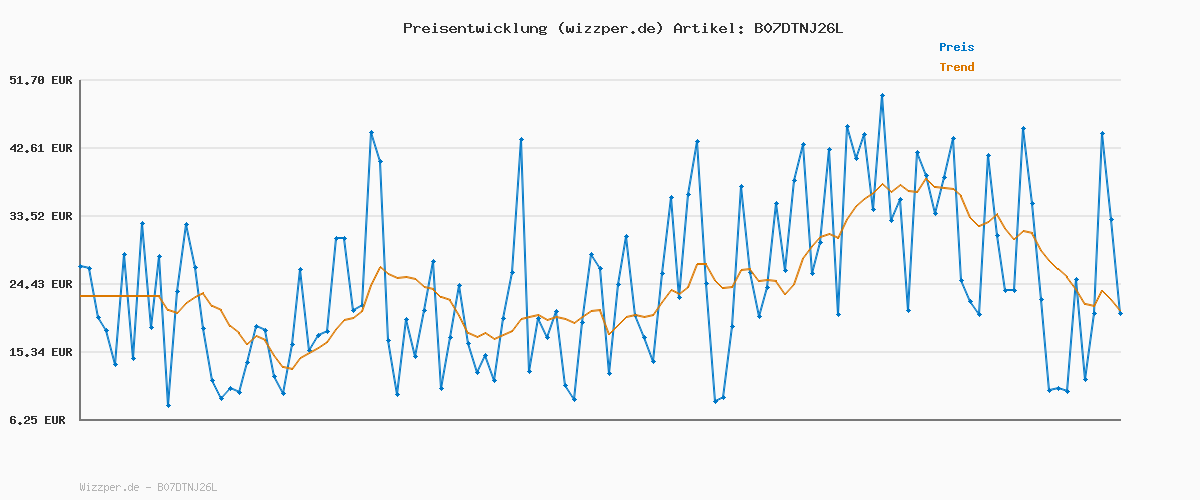Click the 24.43 EUR axis label
The image size is (1200, 500).
tap(41, 284)
